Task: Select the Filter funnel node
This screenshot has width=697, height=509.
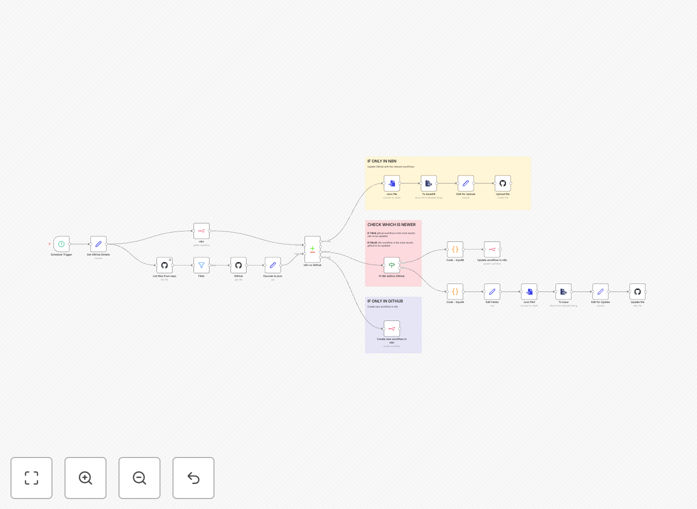Action: pyautogui.click(x=201, y=265)
